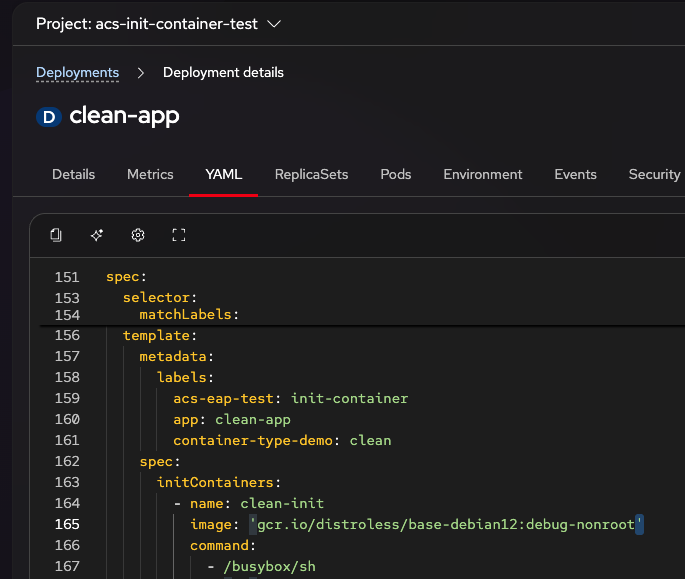Click the 'selector:' key

coord(160,298)
